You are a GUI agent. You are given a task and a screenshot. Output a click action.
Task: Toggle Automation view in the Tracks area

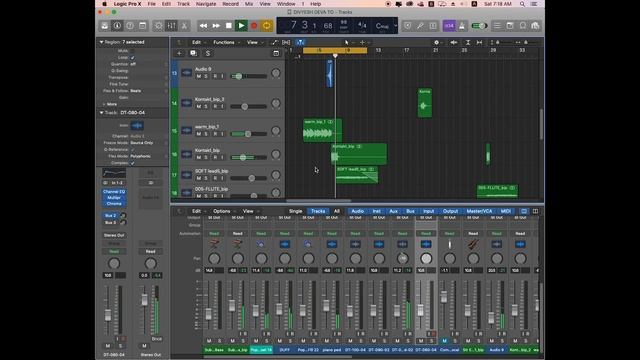[x=275, y=42]
